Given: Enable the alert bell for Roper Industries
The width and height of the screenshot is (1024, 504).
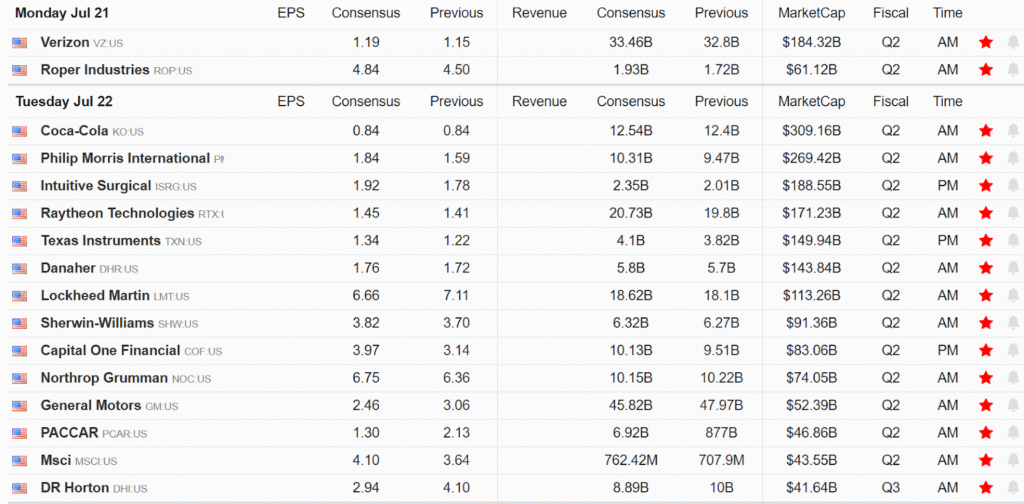Looking at the screenshot, I should [1013, 69].
